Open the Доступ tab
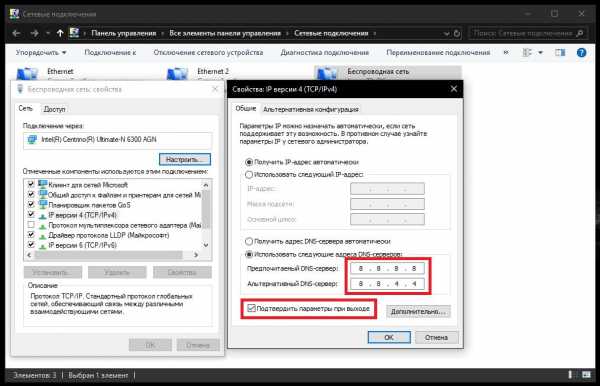The width and height of the screenshot is (600, 386). (54, 109)
